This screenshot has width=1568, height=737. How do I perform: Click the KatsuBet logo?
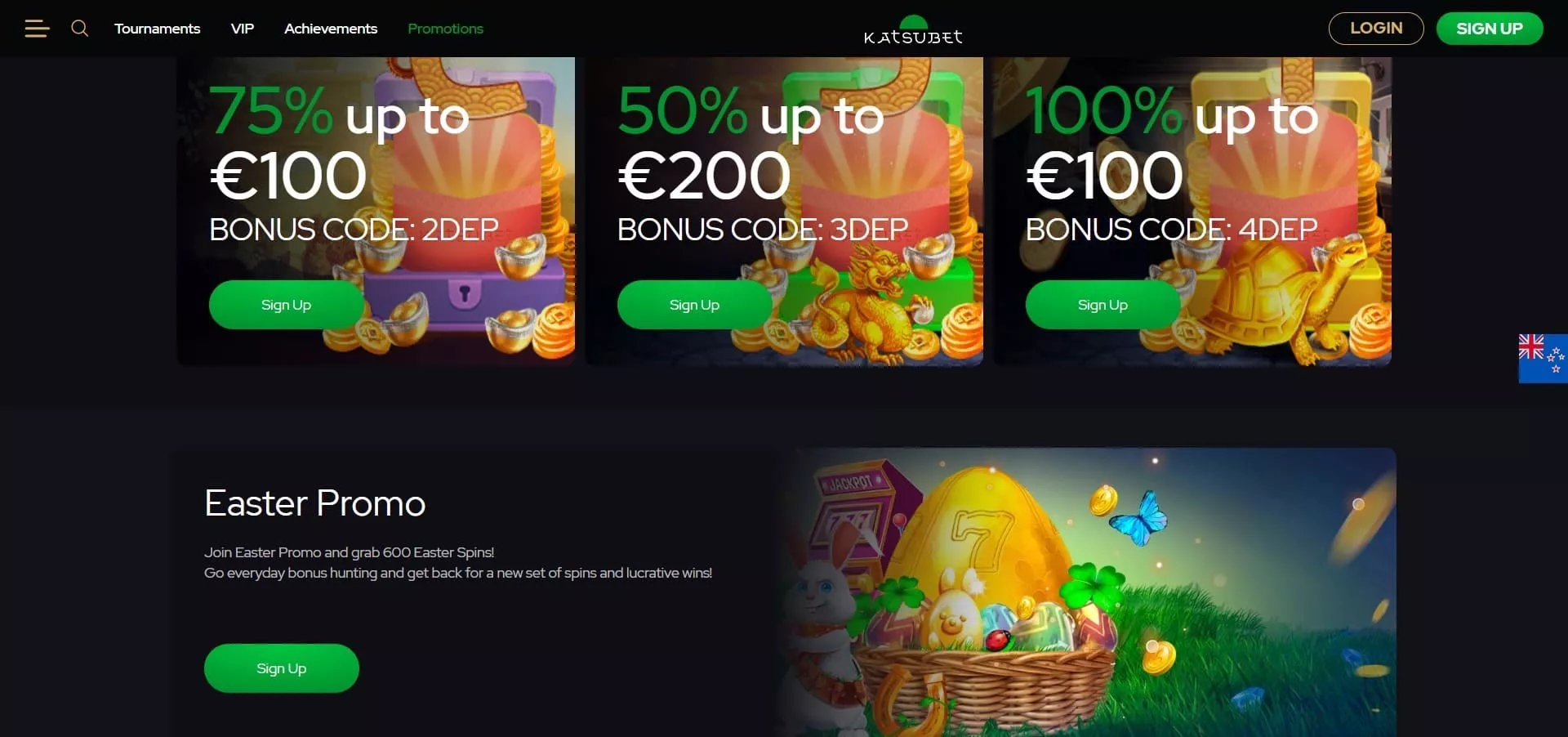913,29
